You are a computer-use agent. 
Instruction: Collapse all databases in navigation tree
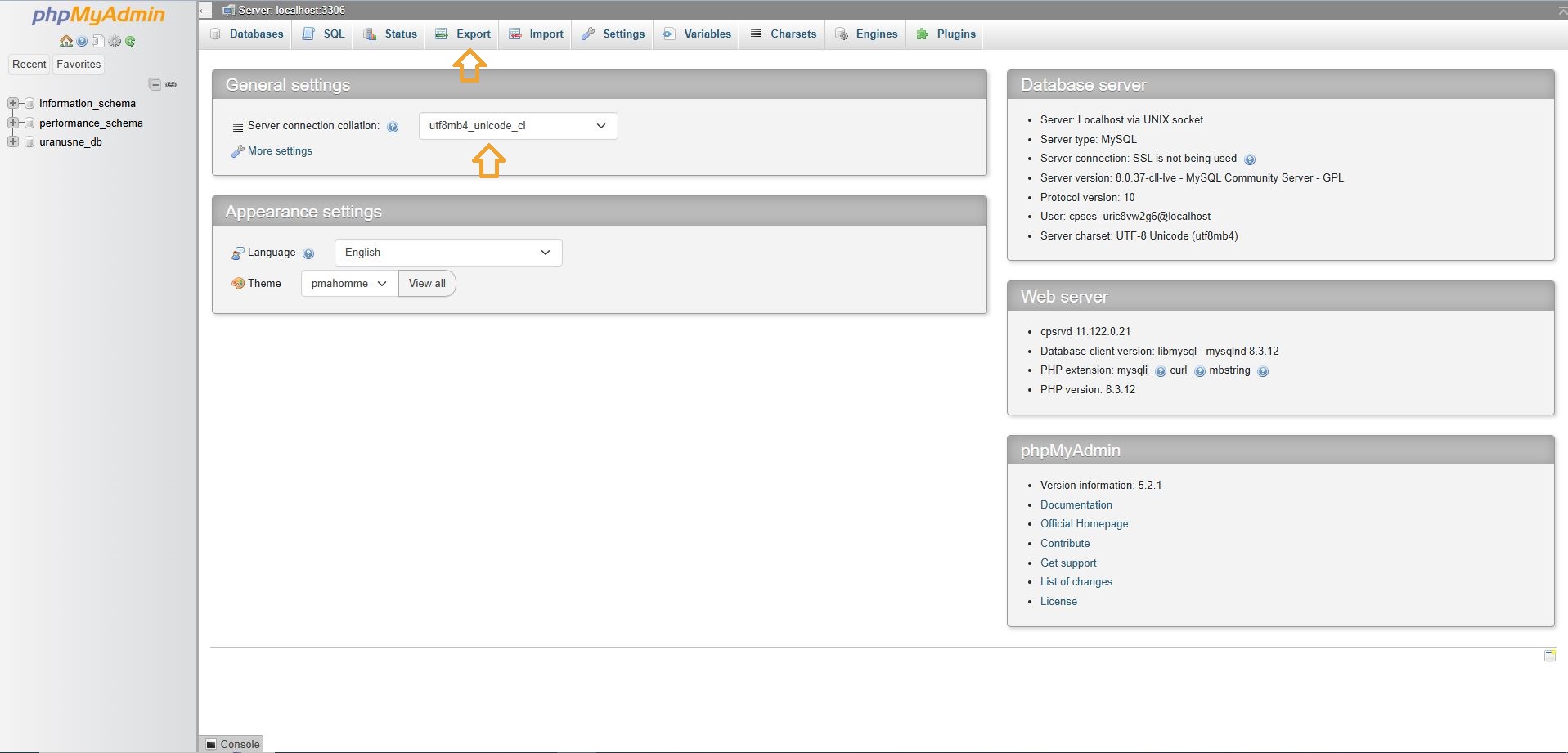tap(155, 84)
